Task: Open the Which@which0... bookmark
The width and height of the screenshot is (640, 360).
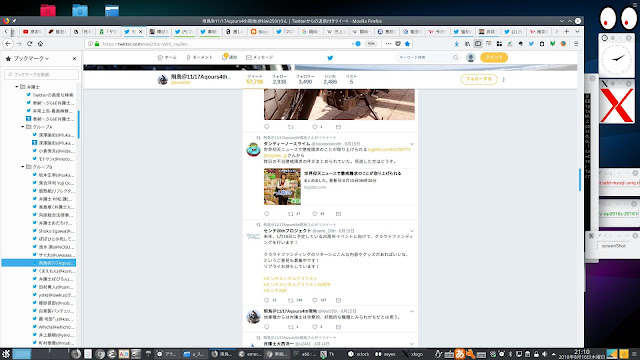Action: 53,327
